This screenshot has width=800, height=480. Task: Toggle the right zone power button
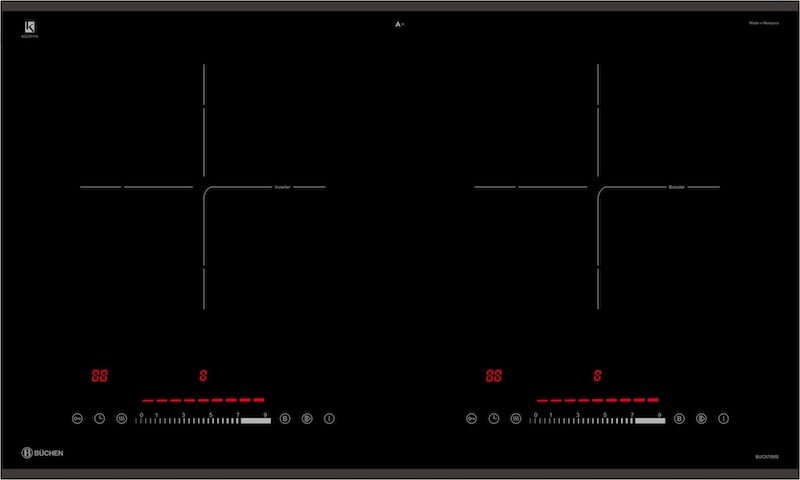723,418
